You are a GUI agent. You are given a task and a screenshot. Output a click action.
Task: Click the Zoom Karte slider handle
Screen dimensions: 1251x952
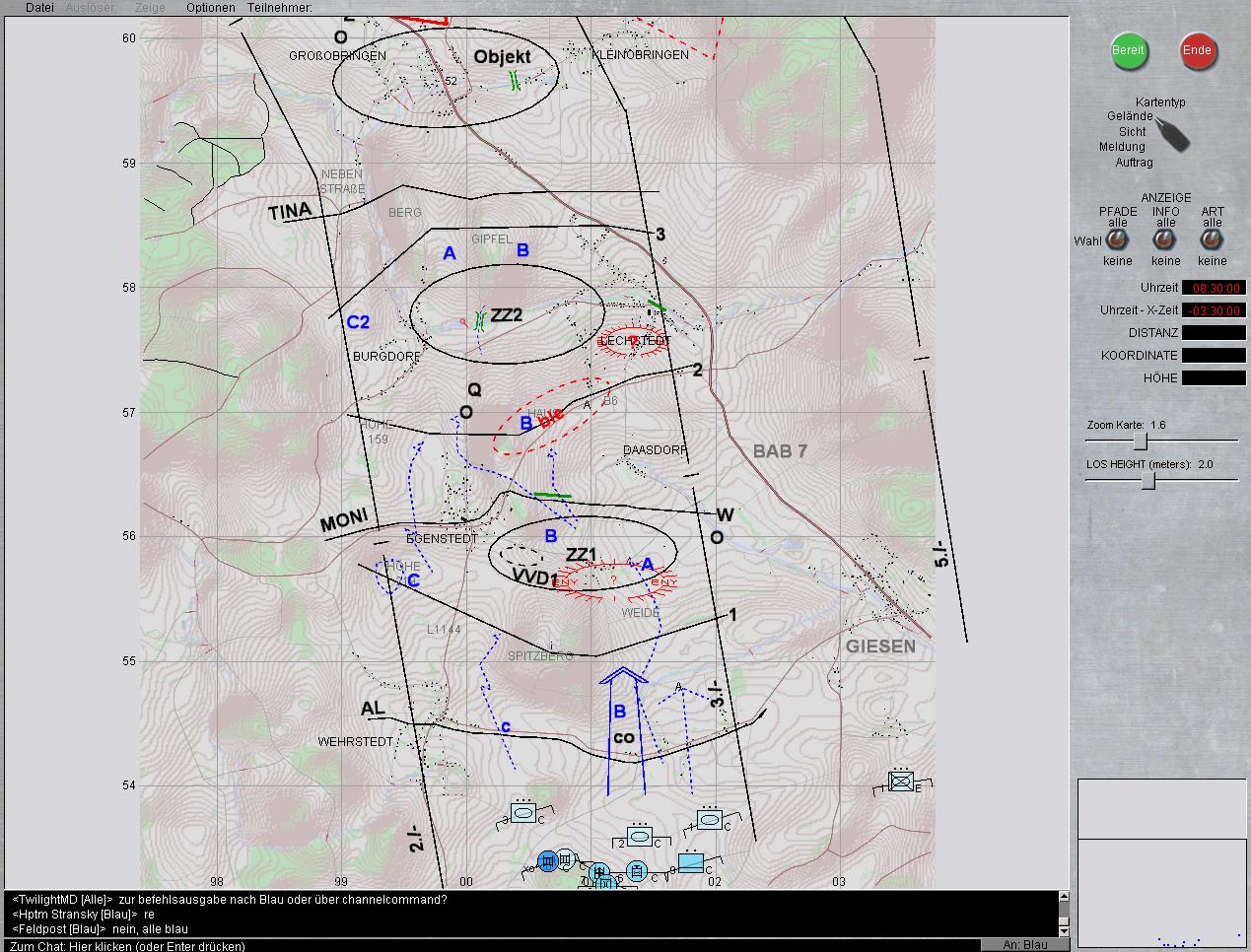coord(1140,441)
